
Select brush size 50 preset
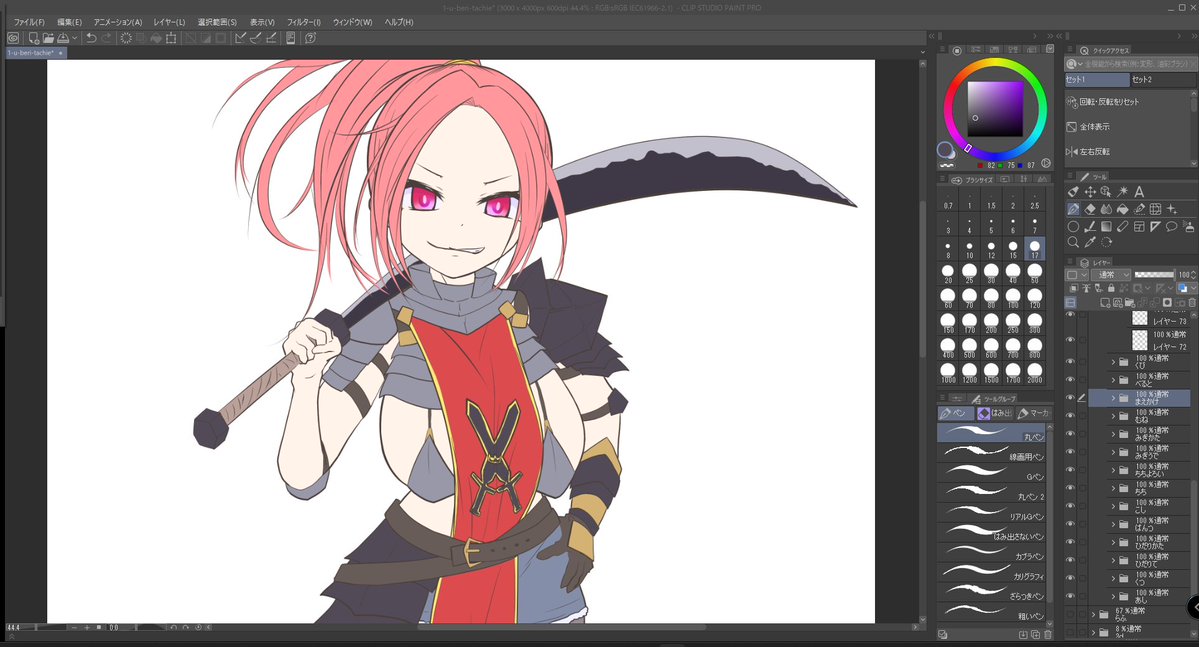[1035, 273]
